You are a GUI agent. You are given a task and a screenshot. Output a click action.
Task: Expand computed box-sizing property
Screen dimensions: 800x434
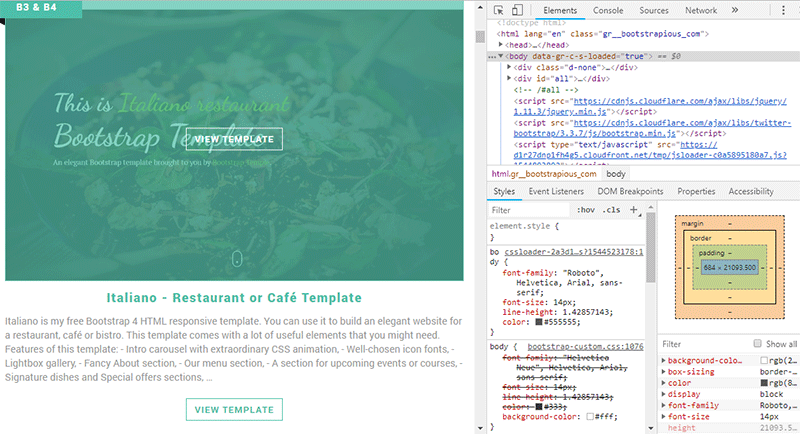click(663, 371)
